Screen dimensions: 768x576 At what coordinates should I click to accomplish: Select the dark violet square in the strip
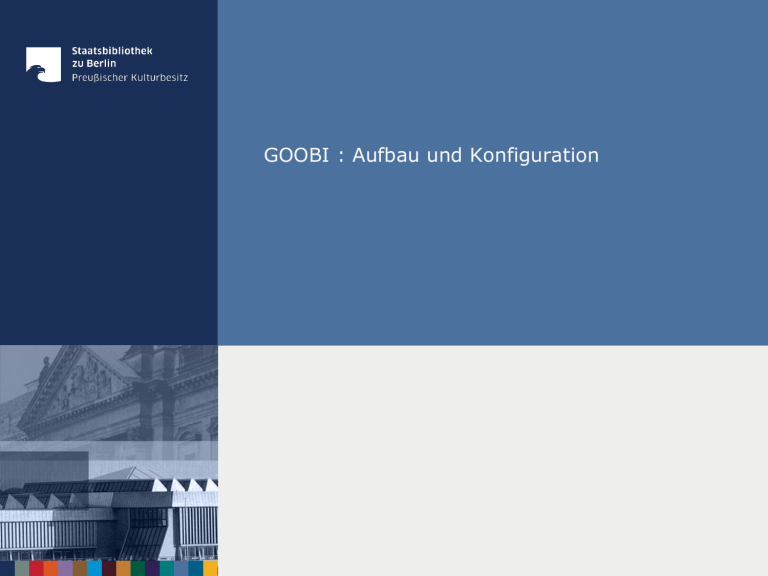tap(152, 568)
